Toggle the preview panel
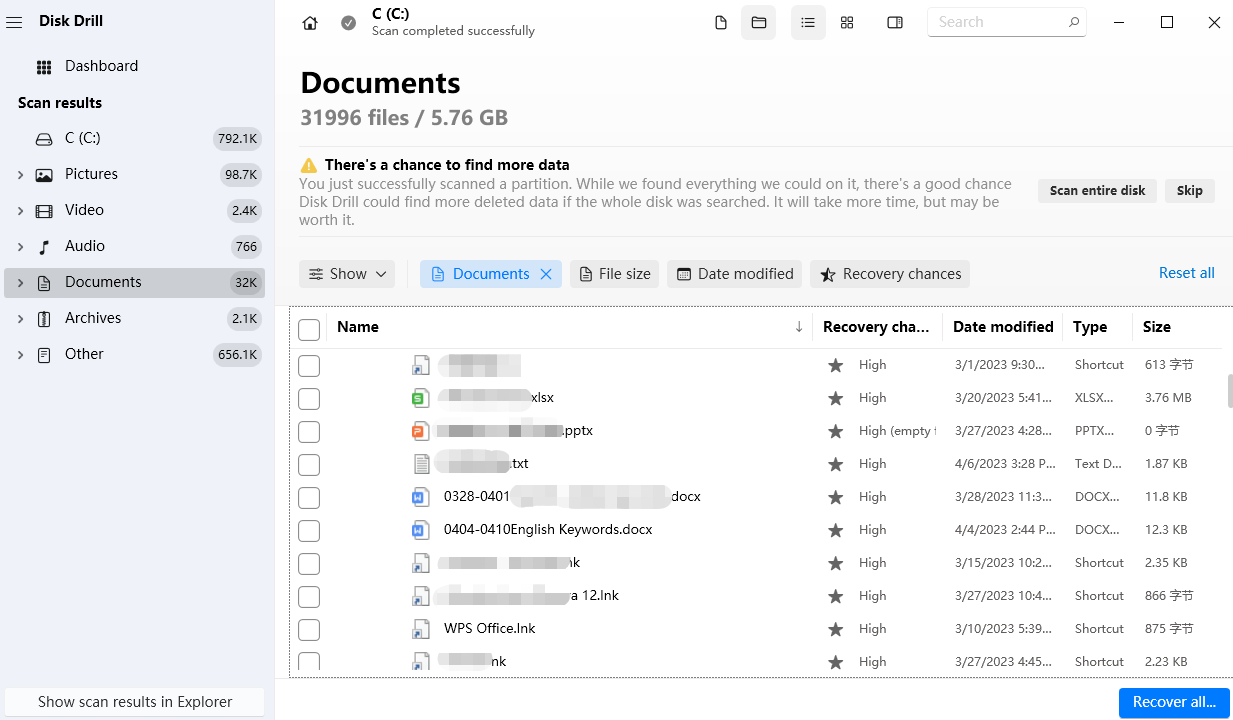The image size is (1233, 720). point(894,21)
